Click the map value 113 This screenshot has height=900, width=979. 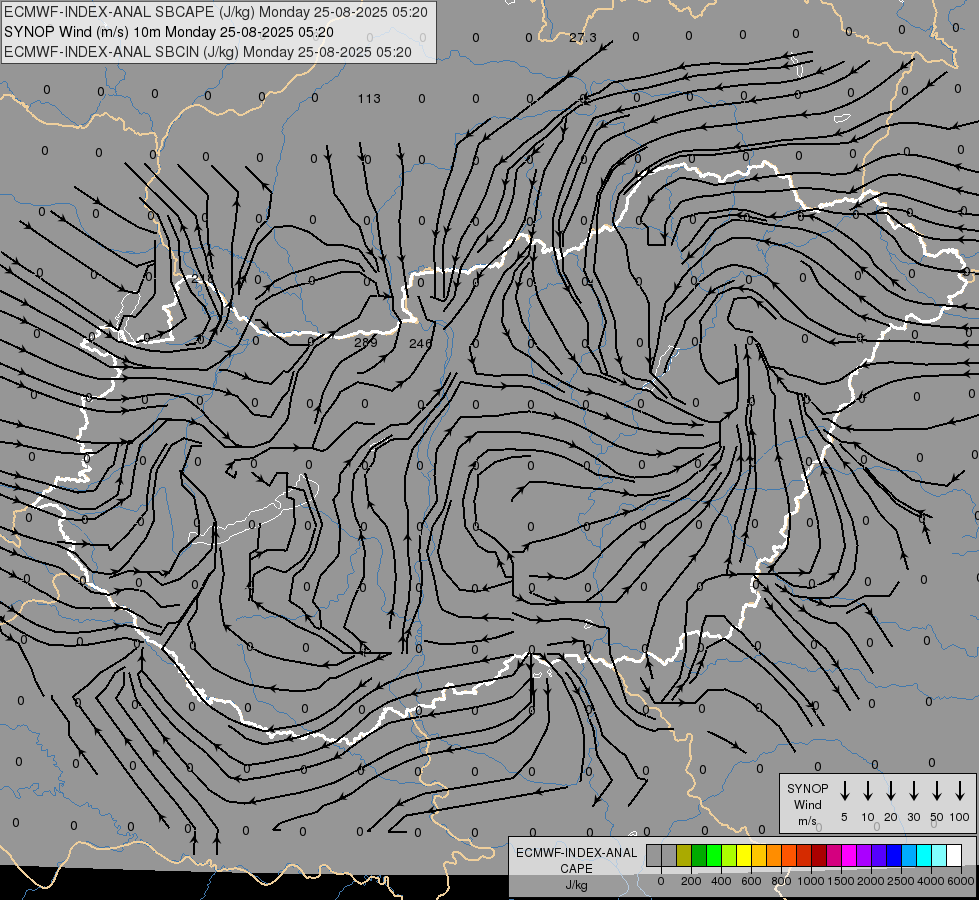point(369,99)
